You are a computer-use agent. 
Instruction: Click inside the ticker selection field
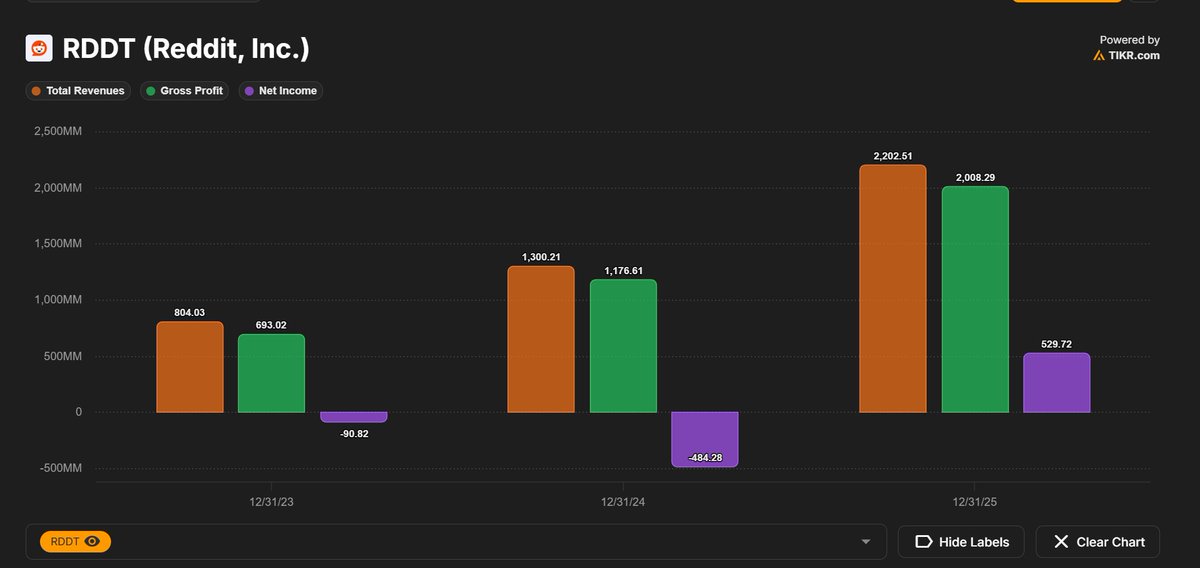point(456,542)
